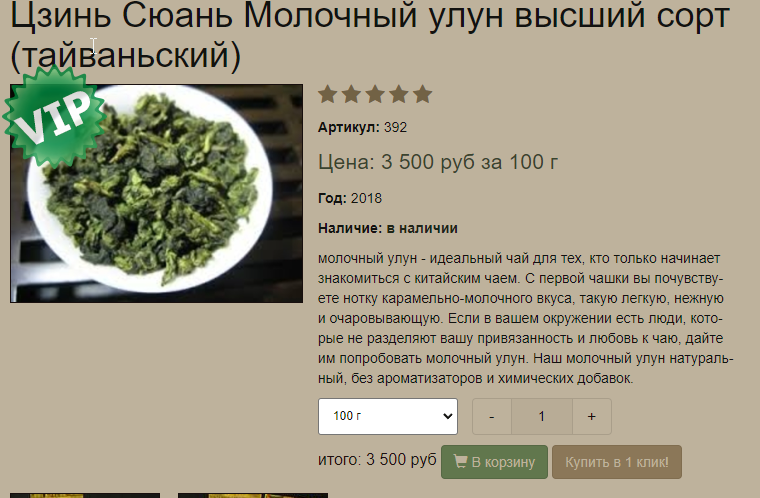Click the fourth rating star

coord(399,94)
